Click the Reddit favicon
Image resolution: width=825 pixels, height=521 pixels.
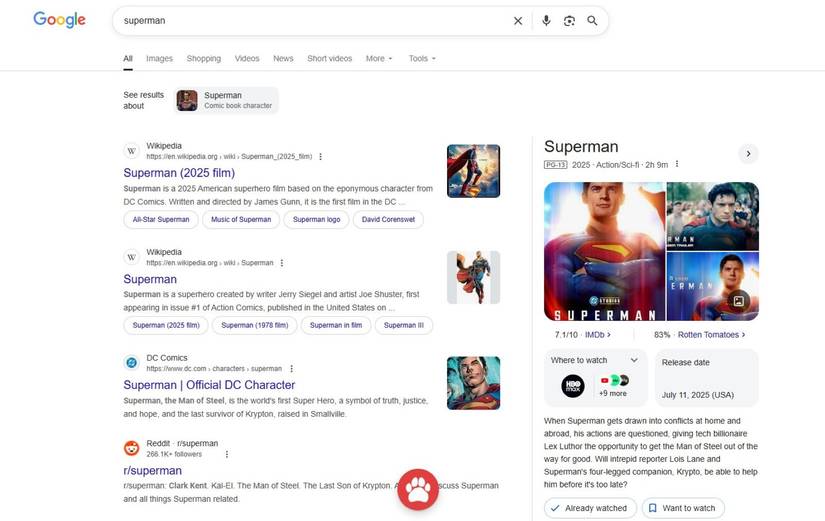[x=132, y=448]
